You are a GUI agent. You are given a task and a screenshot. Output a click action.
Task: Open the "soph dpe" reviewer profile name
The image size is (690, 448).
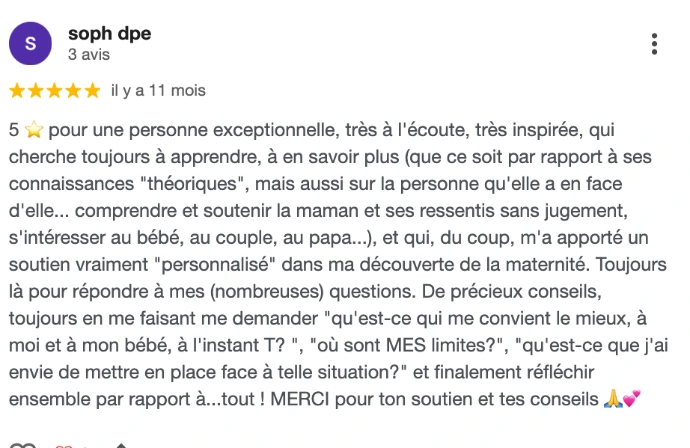110,34
